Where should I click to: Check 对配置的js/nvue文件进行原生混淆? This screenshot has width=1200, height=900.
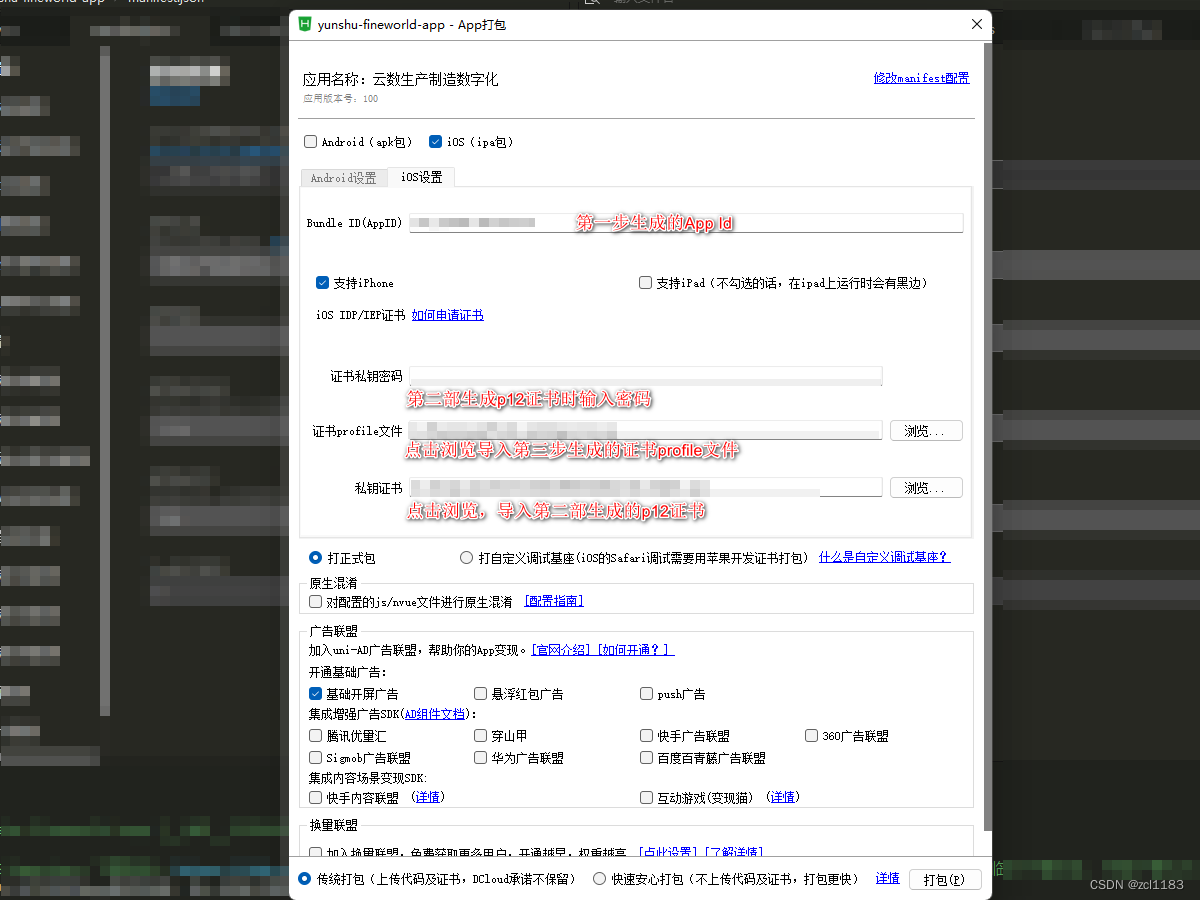[x=315, y=600]
